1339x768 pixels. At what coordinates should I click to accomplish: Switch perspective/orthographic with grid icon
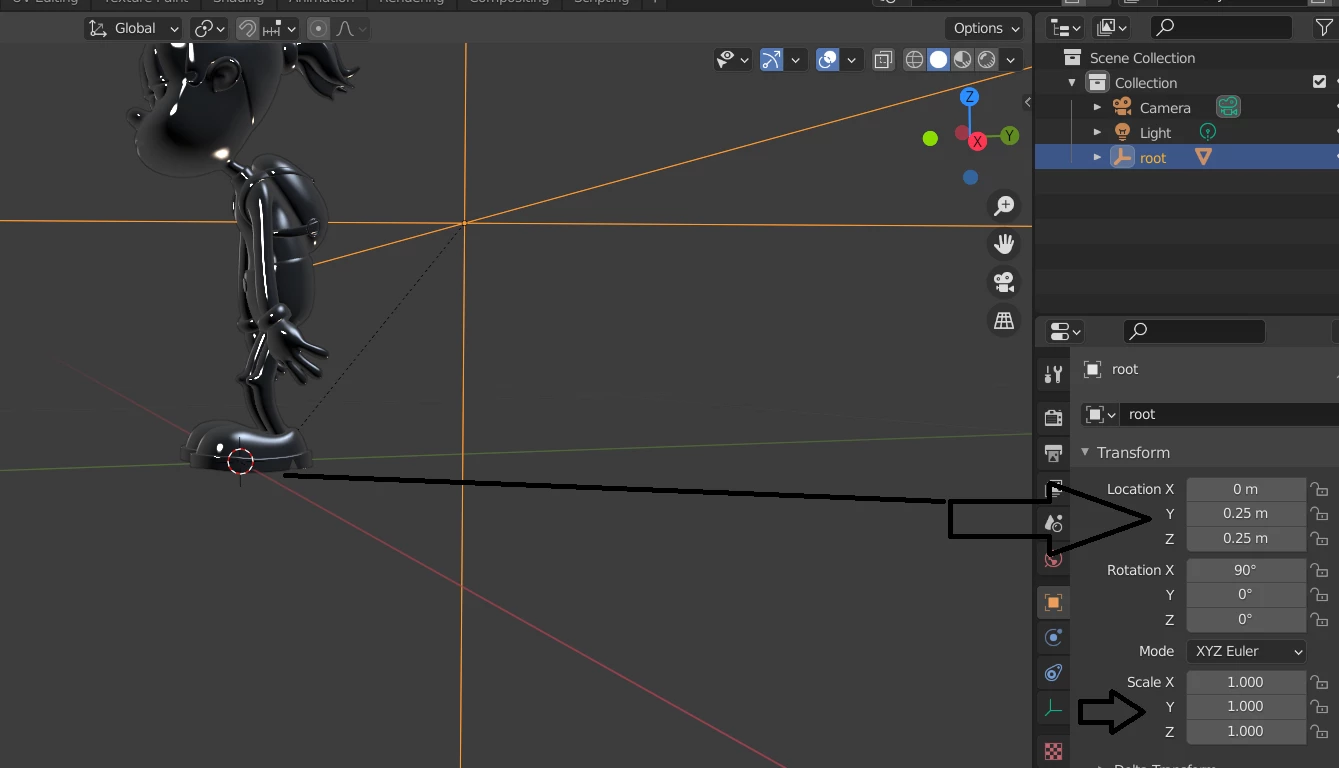(x=1003, y=319)
